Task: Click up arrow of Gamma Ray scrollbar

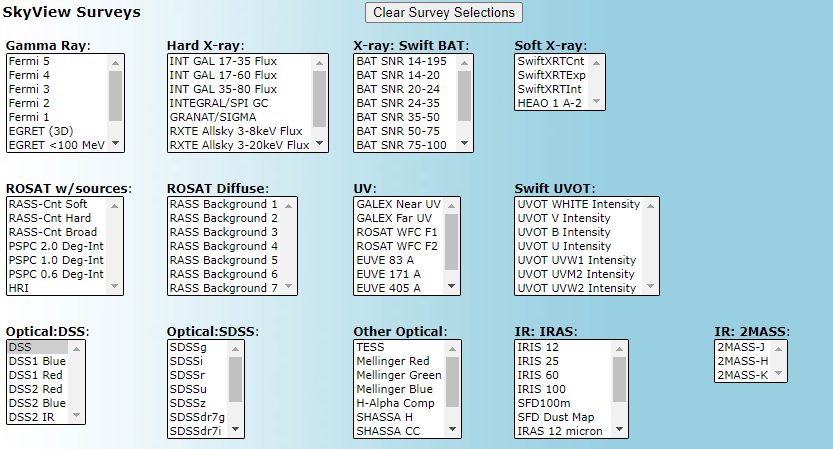Action: (x=115, y=63)
